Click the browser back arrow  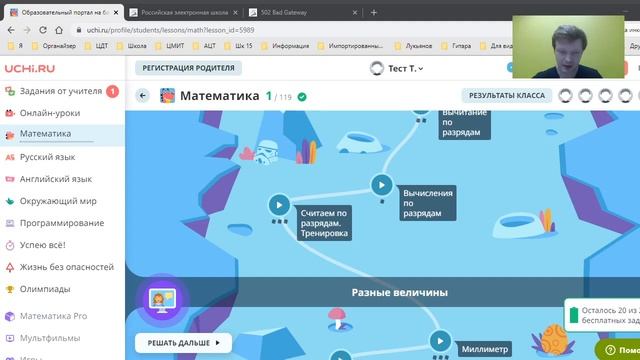[11, 30]
